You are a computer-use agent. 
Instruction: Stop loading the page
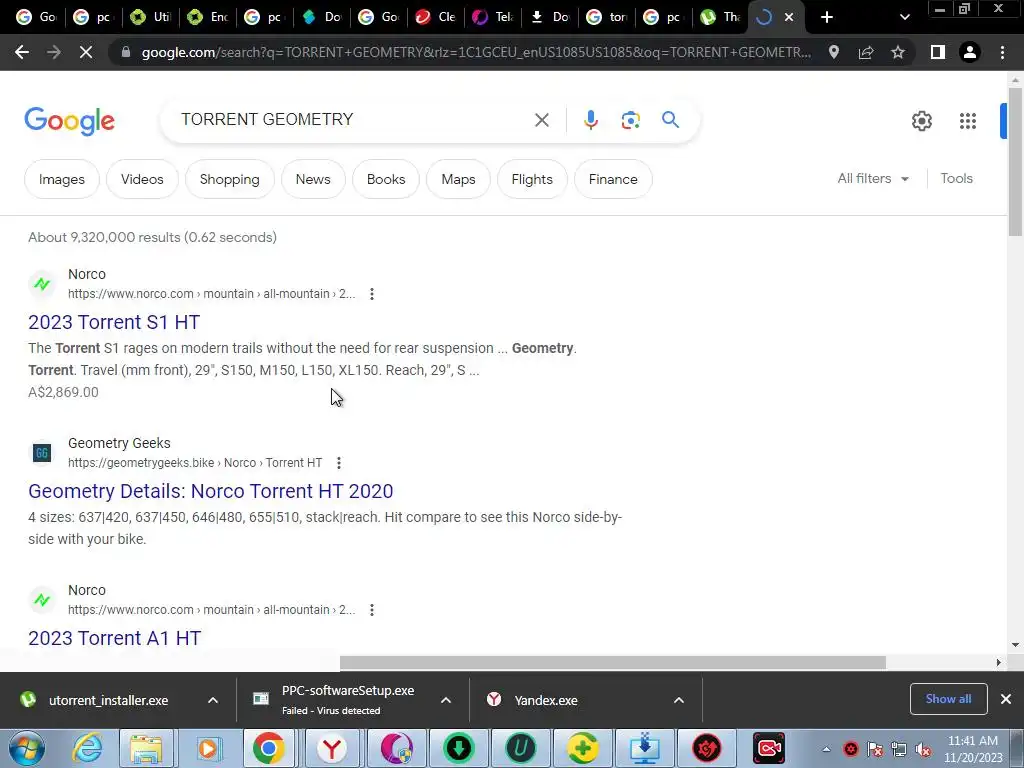(86, 52)
